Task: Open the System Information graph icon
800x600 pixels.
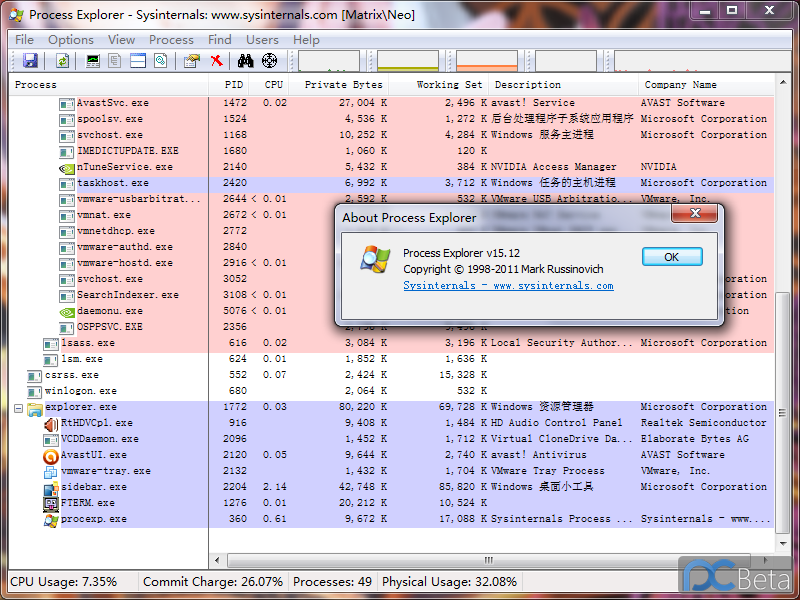Action: coord(93,61)
